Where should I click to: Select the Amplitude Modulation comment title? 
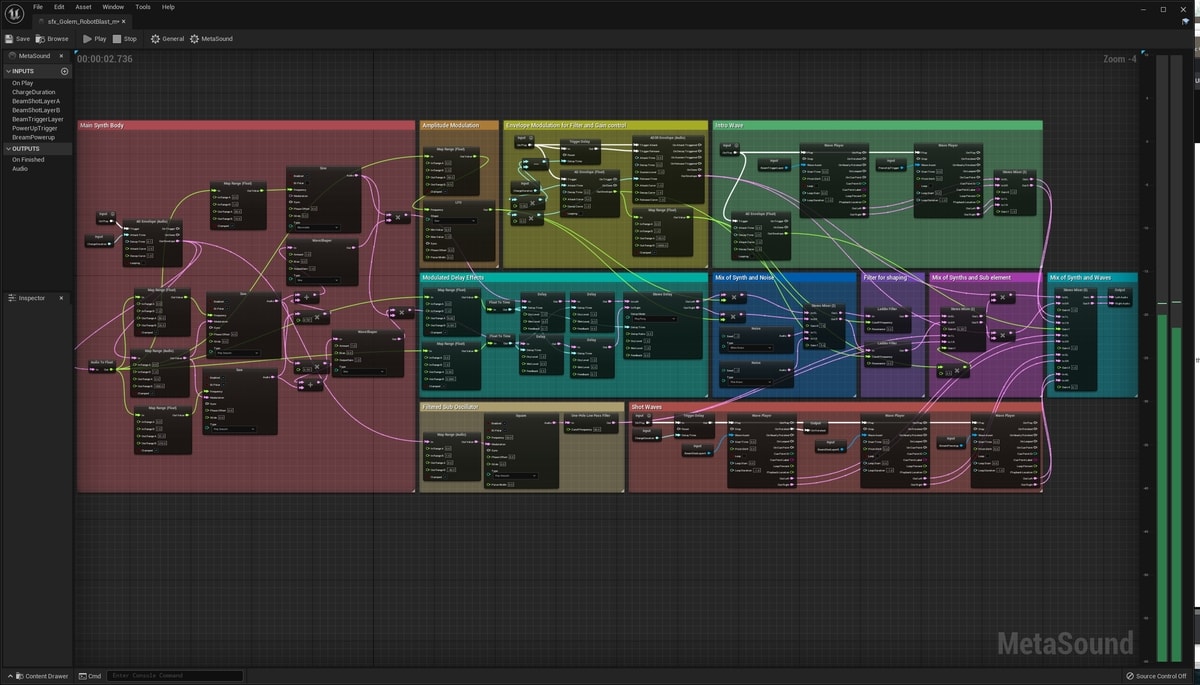(451, 126)
